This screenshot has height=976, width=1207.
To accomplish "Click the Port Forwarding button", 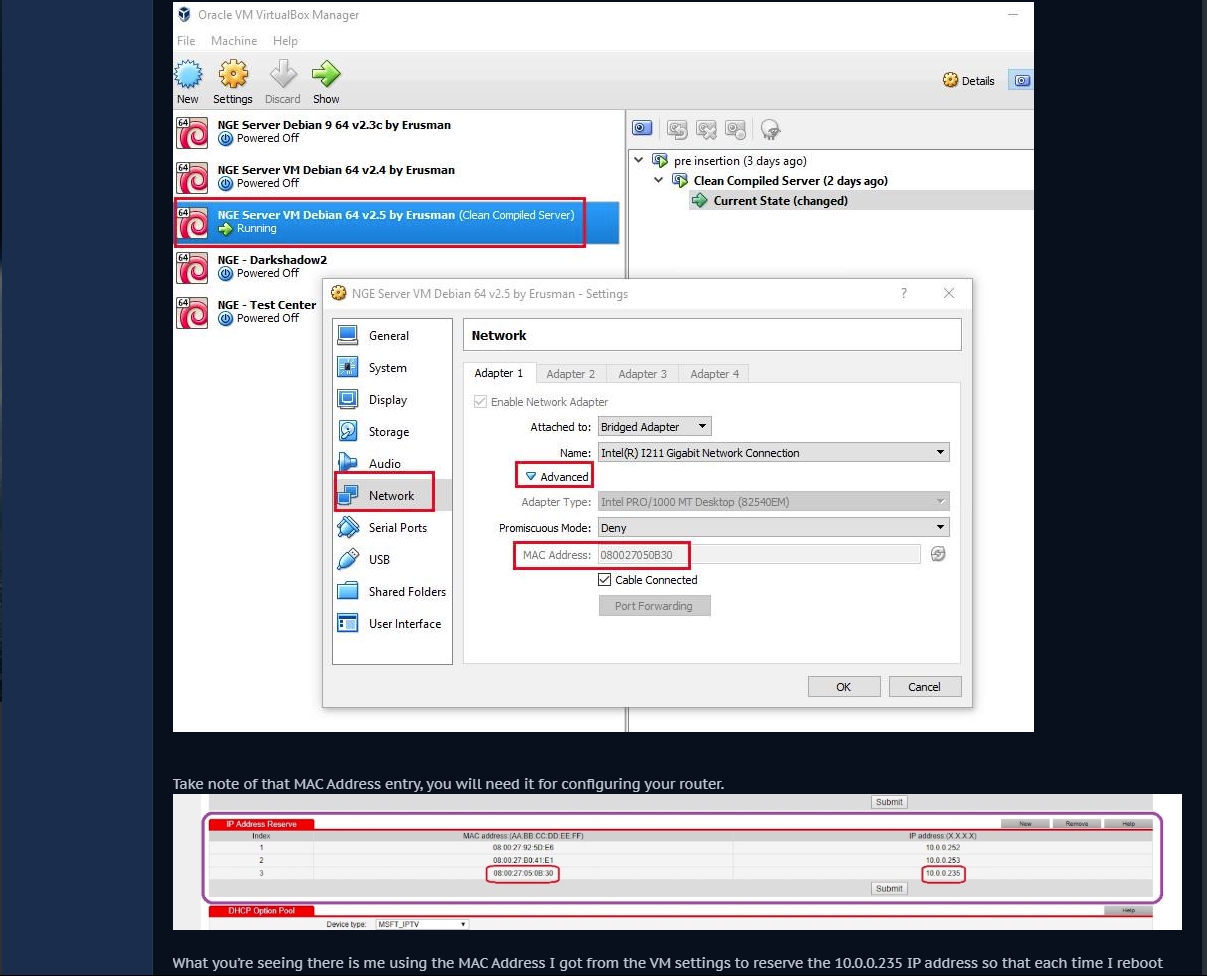I will (x=654, y=606).
